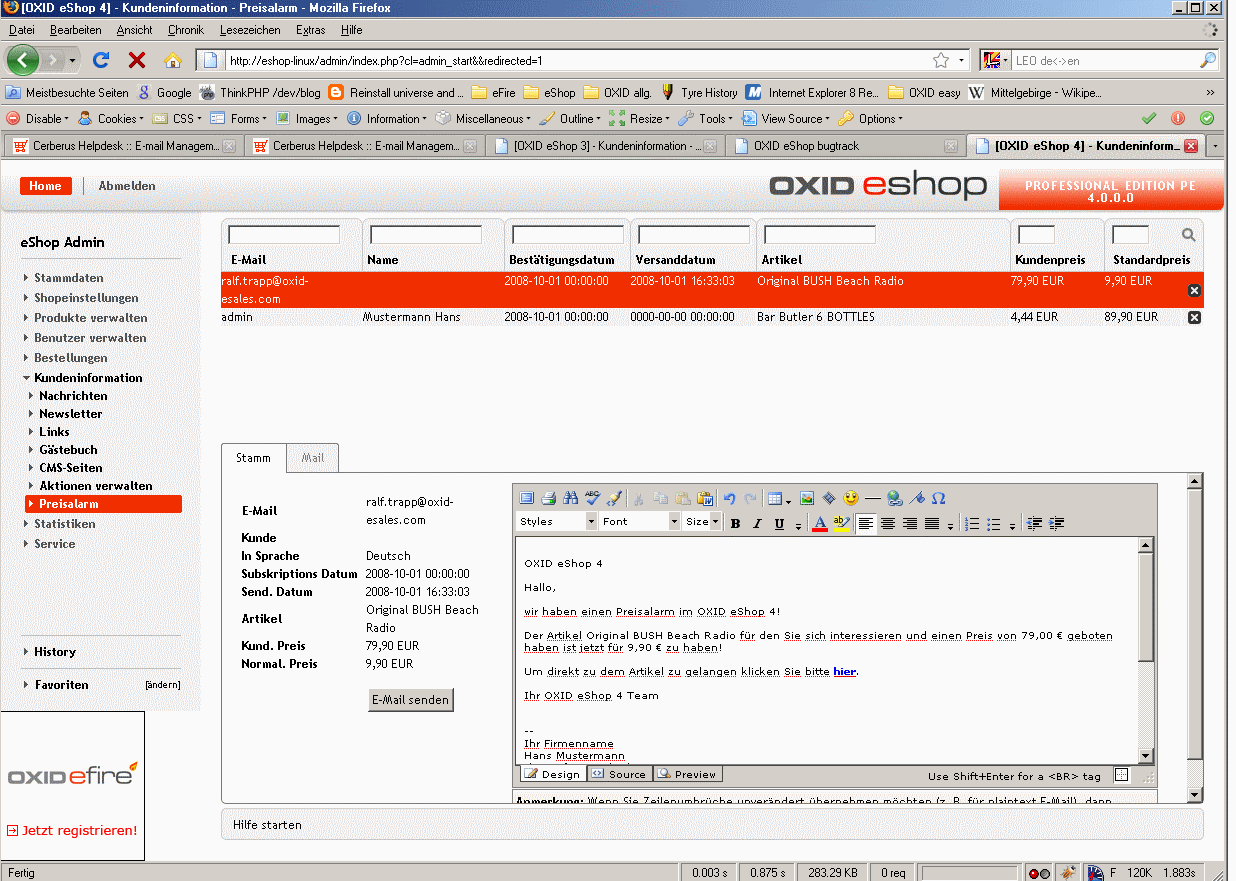
Task: Open Newsletter under Kundeninformation
Action: coord(70,414)
